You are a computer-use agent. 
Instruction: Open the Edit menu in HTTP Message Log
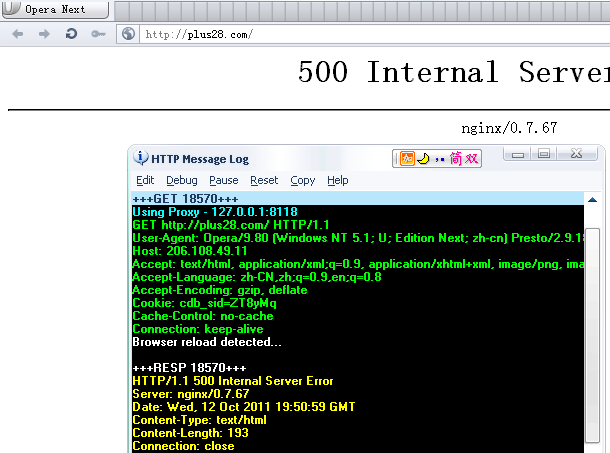click(145, 180)
